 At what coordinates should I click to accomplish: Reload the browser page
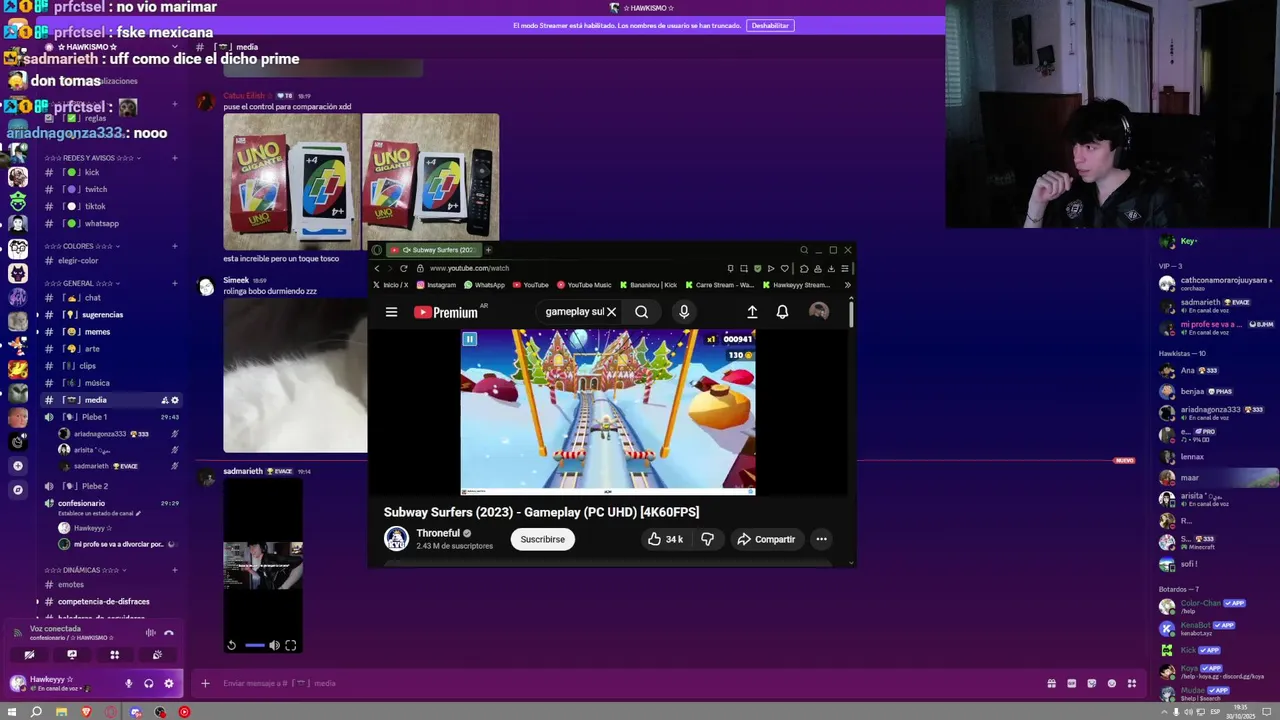pos(404,268)
